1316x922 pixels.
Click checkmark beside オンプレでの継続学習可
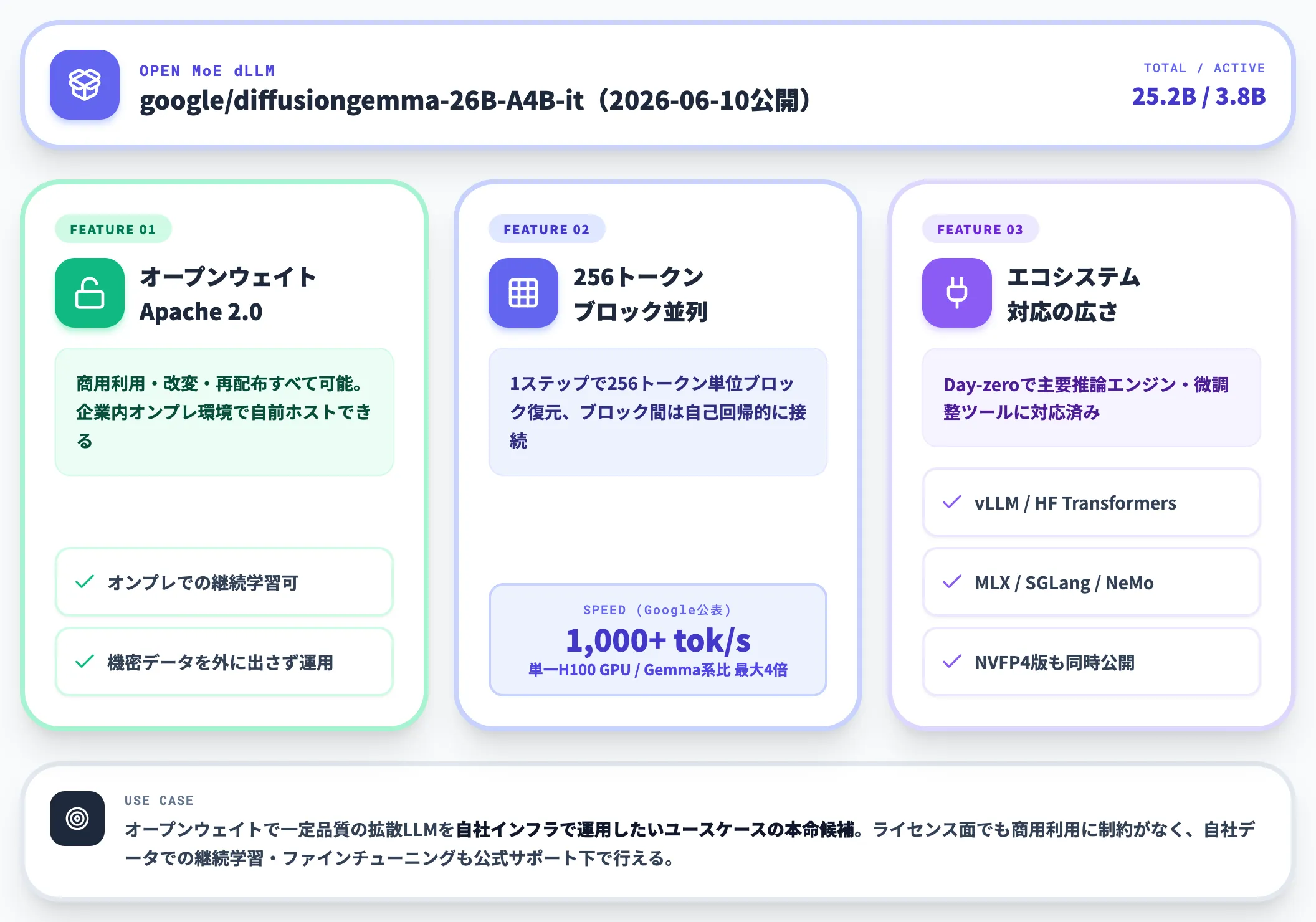tap(85, 582)
